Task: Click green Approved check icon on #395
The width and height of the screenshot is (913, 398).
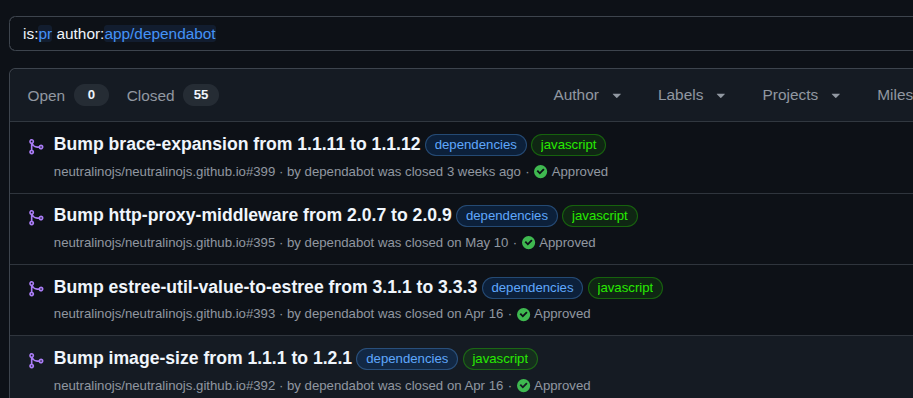Action: tap(528, 243)
